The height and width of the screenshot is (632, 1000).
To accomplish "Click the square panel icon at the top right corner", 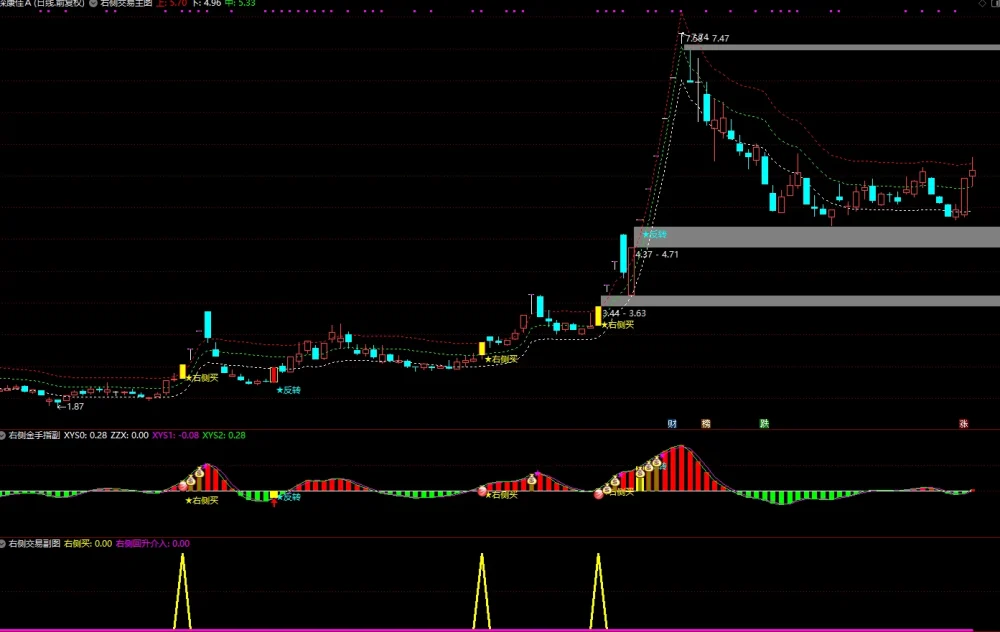I will pos(996,3).
